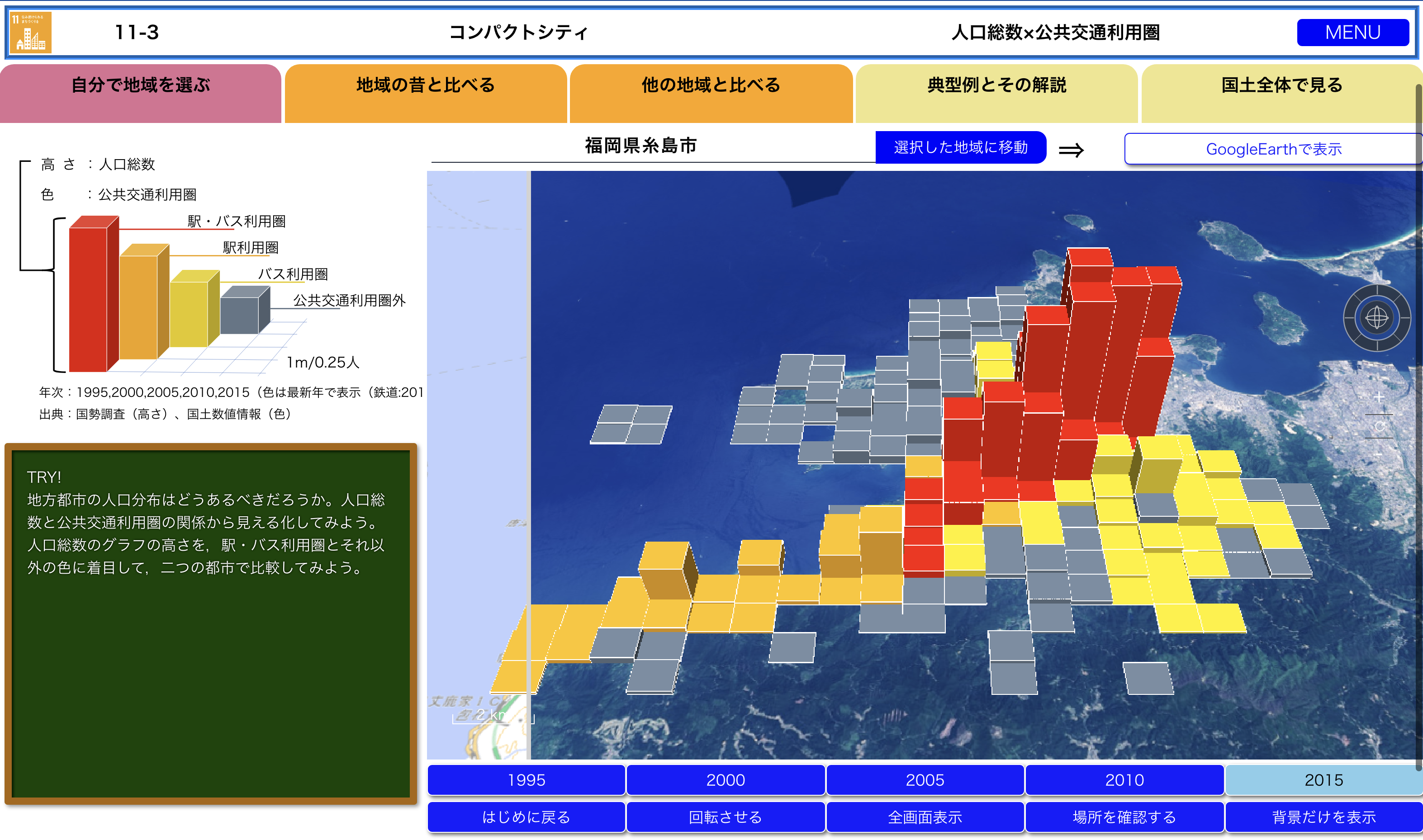Open the MENU button
This screenshot has height=840, width=1423.
pyautogui.click(x=1352, y=32)
